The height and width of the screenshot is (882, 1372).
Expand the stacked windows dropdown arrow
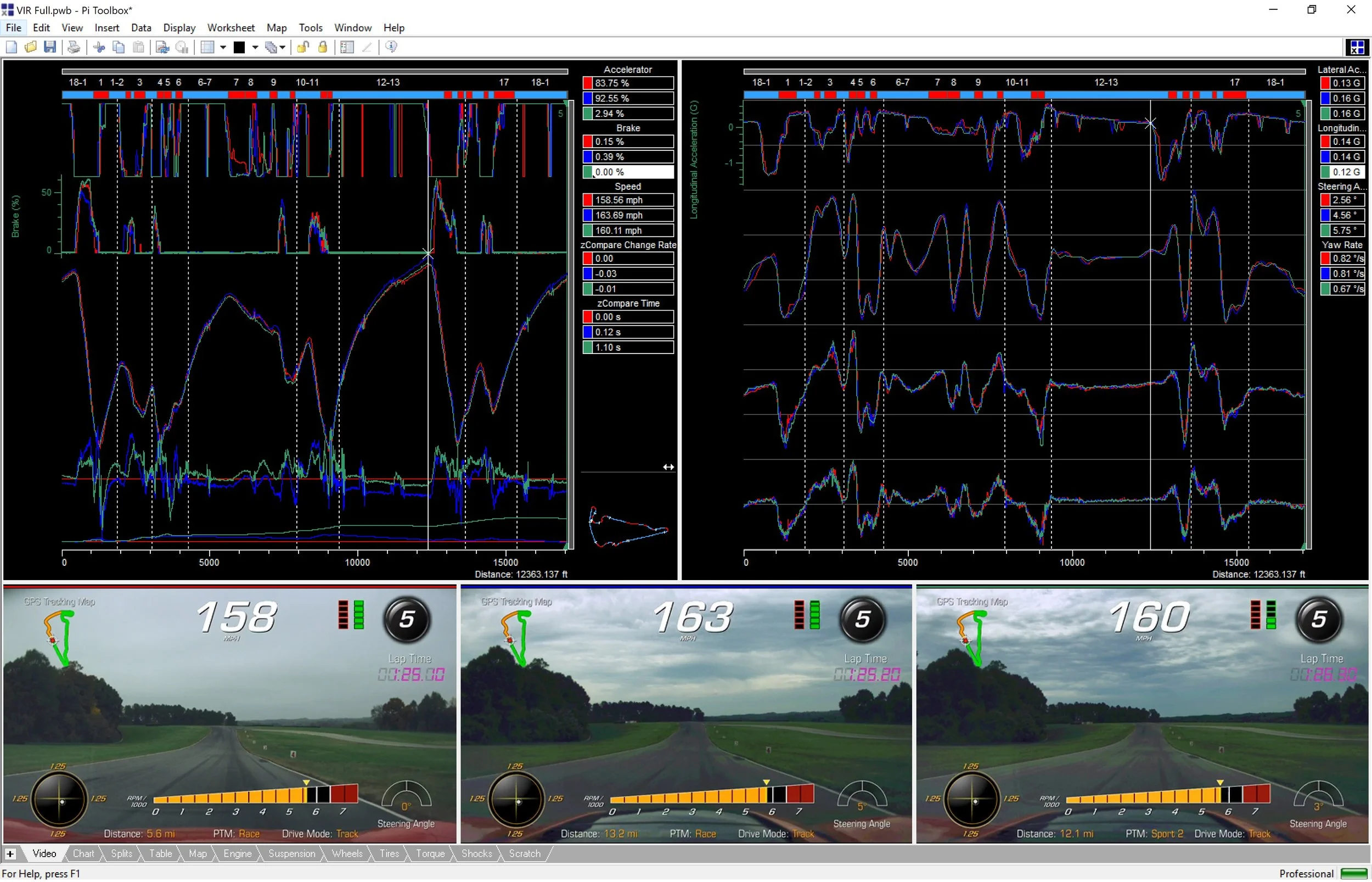pos(282,48)
